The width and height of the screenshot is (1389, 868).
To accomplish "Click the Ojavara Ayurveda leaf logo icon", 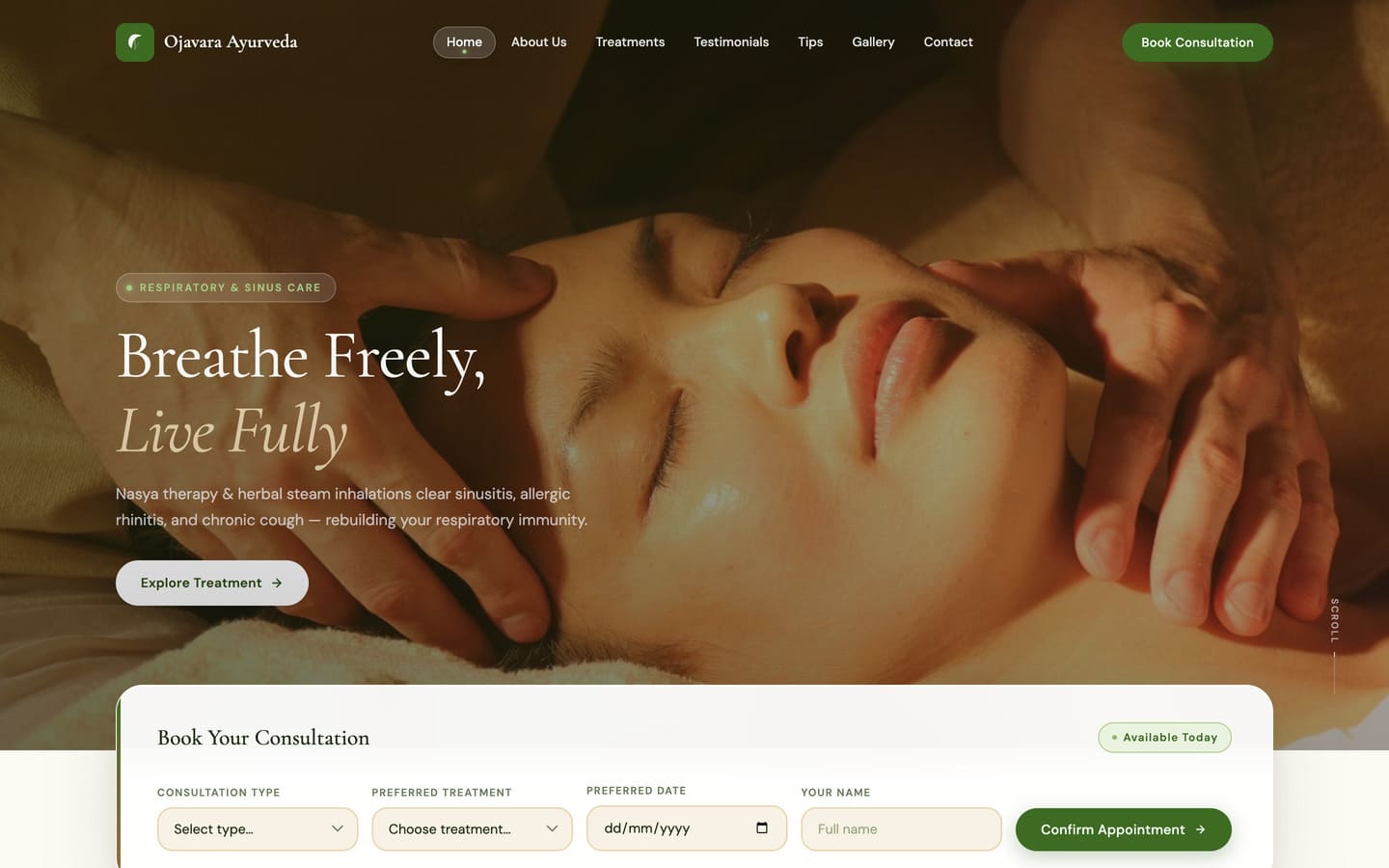I will (135, 42).
